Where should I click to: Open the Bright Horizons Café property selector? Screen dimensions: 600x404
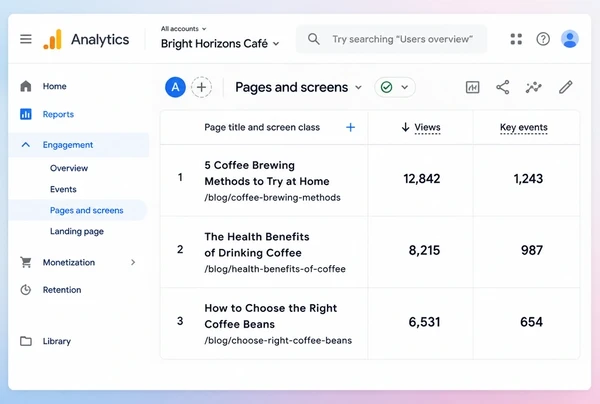[x=220, y=44]
